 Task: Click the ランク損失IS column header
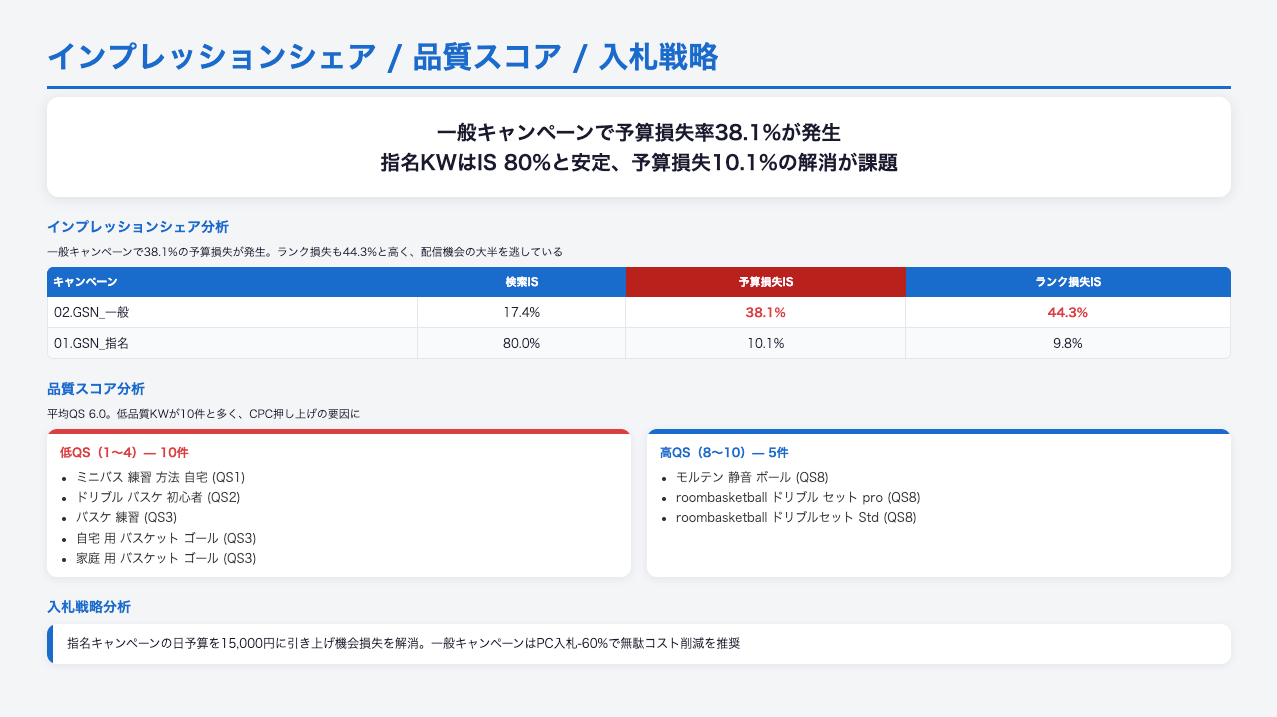point(1067,283)
